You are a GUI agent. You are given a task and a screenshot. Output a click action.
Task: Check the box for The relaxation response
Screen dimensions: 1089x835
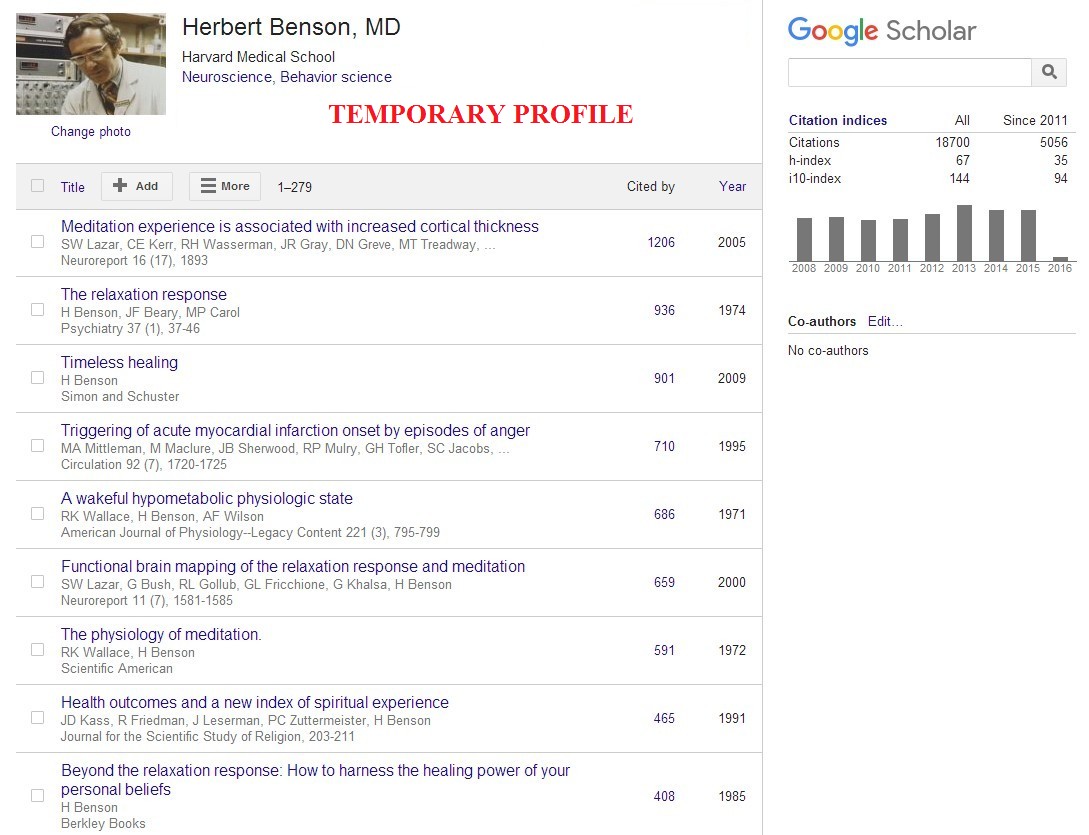tap(38, 309)
